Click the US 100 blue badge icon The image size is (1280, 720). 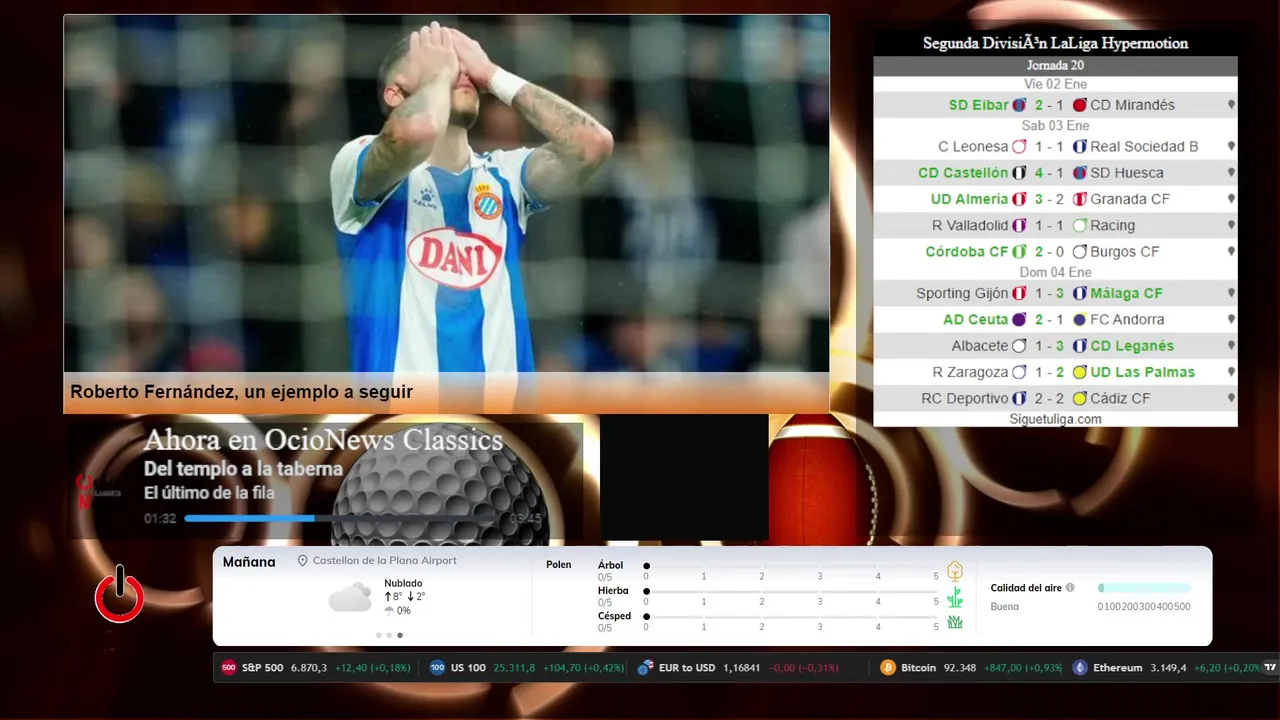(x=437, y=668)
